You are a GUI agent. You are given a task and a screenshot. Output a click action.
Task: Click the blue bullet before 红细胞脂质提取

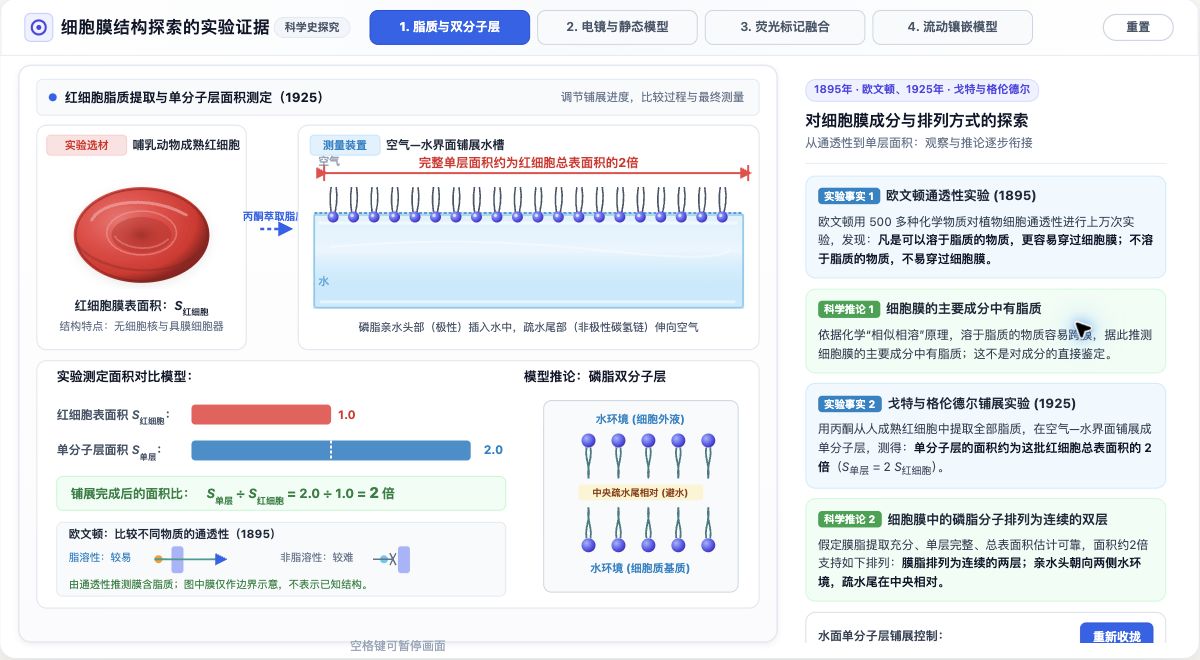[53, 98]
